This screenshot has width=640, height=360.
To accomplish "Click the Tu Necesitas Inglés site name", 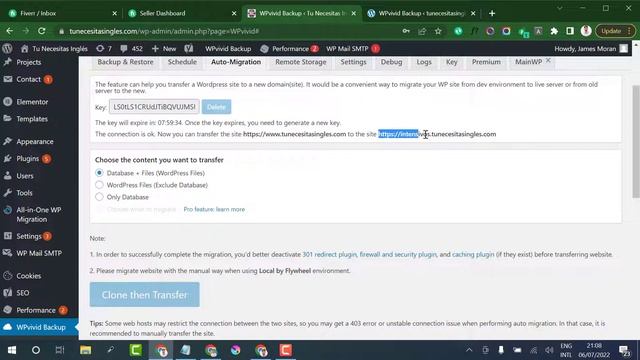I will pos(54,49).
